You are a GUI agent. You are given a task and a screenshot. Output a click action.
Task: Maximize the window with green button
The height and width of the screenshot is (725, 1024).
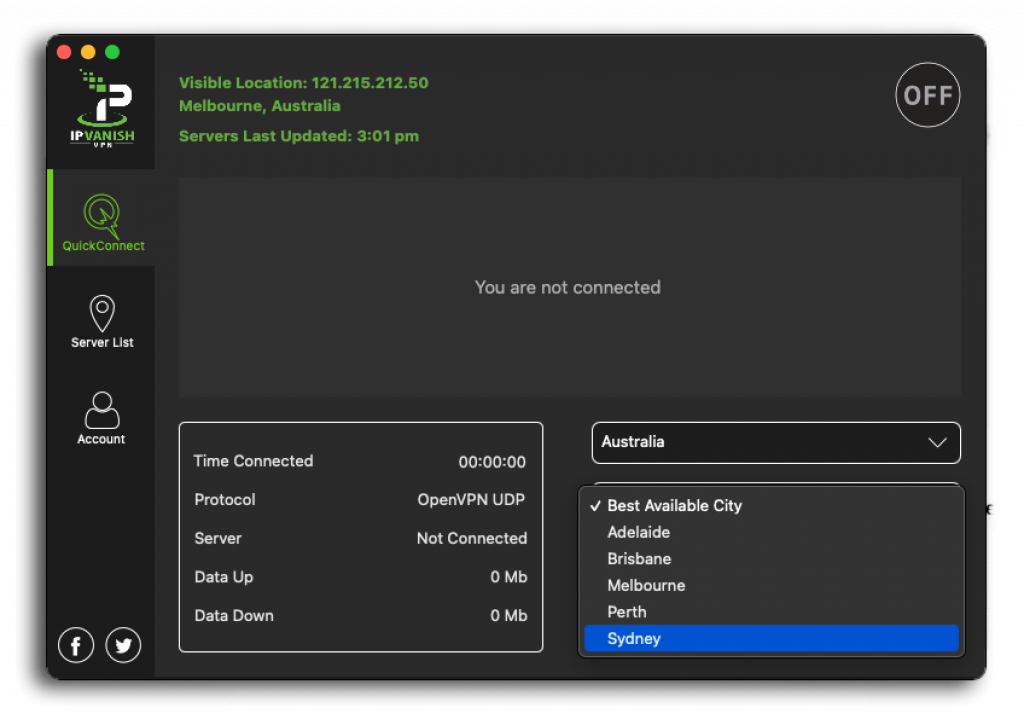112,52
